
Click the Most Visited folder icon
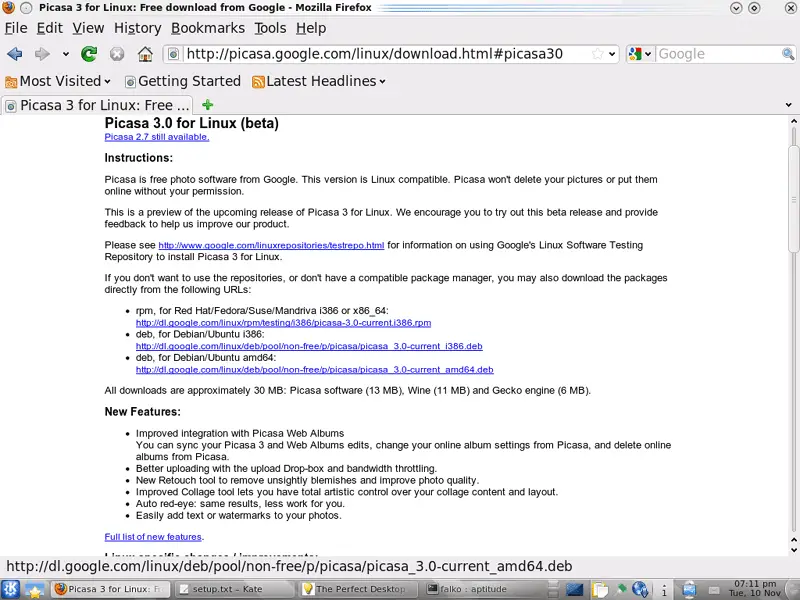(11, 82)
